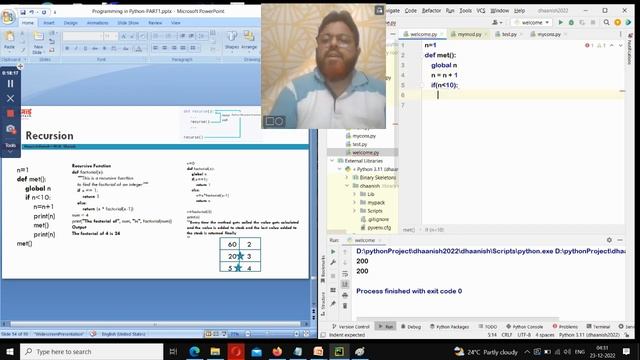640x360 pixels.
Task: Open the Debug tool window
Action: [411, 327]
